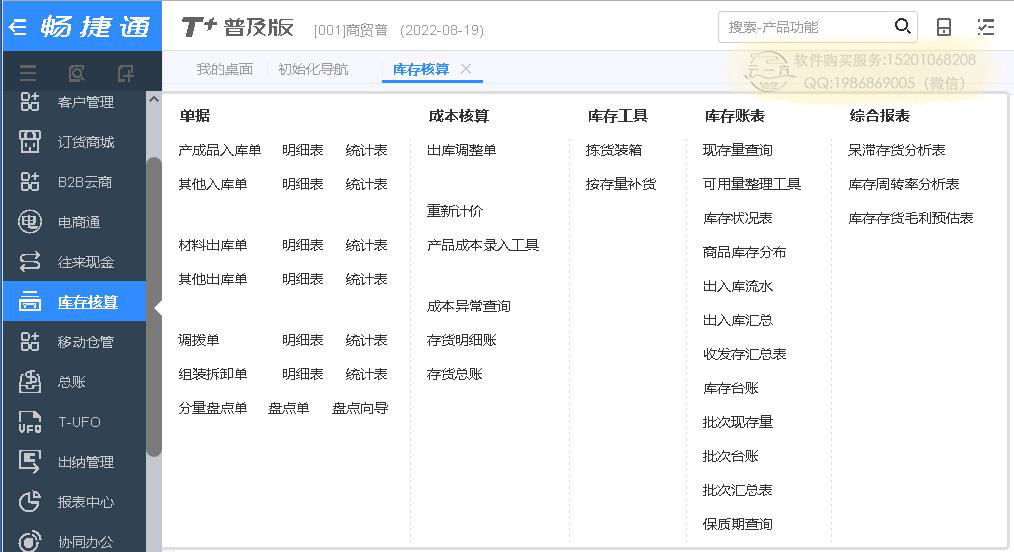Open 材料出库单
The image size is (1014, 552).
213,245
